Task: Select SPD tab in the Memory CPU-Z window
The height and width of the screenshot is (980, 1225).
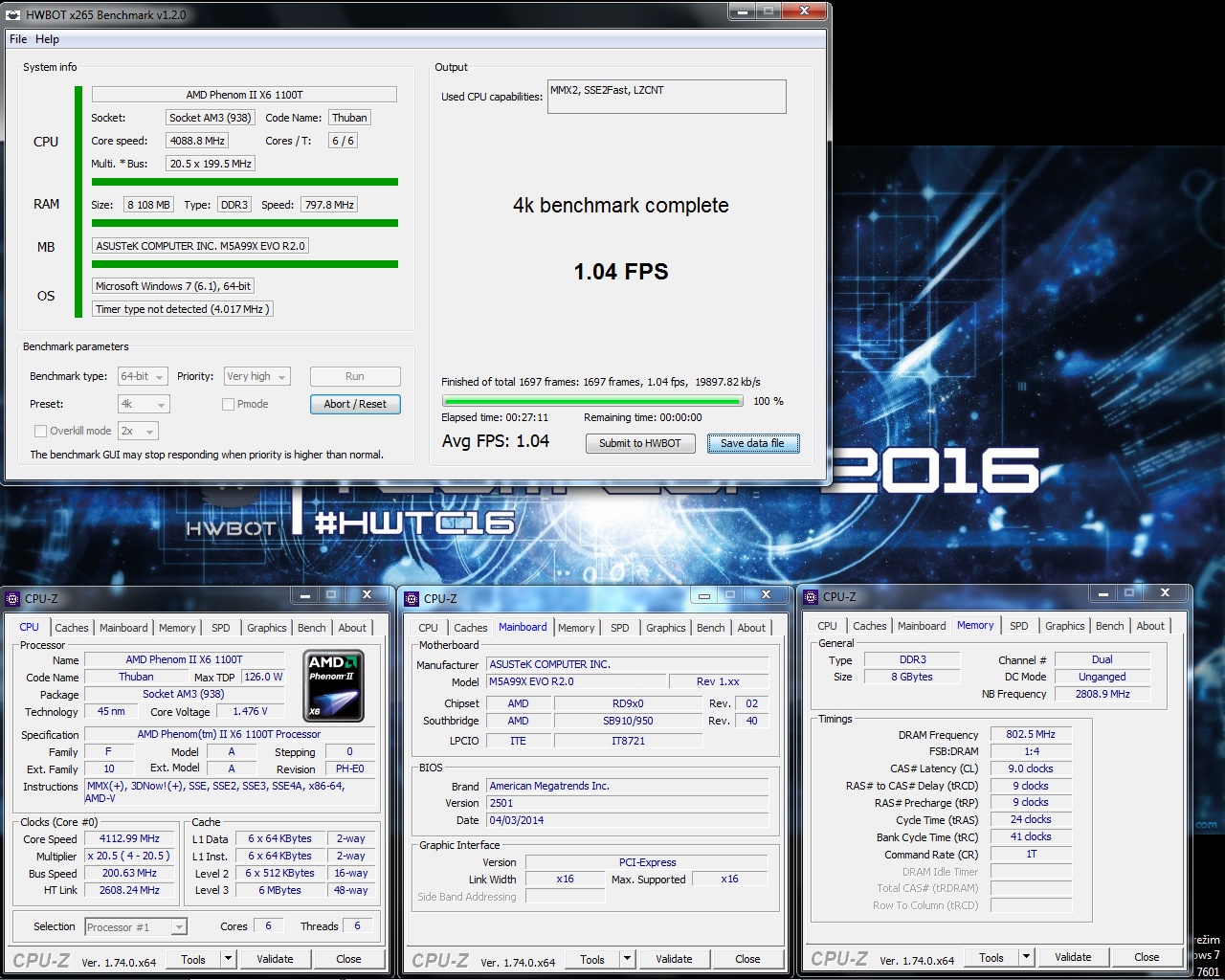Action: click(x=1019, y=626)
